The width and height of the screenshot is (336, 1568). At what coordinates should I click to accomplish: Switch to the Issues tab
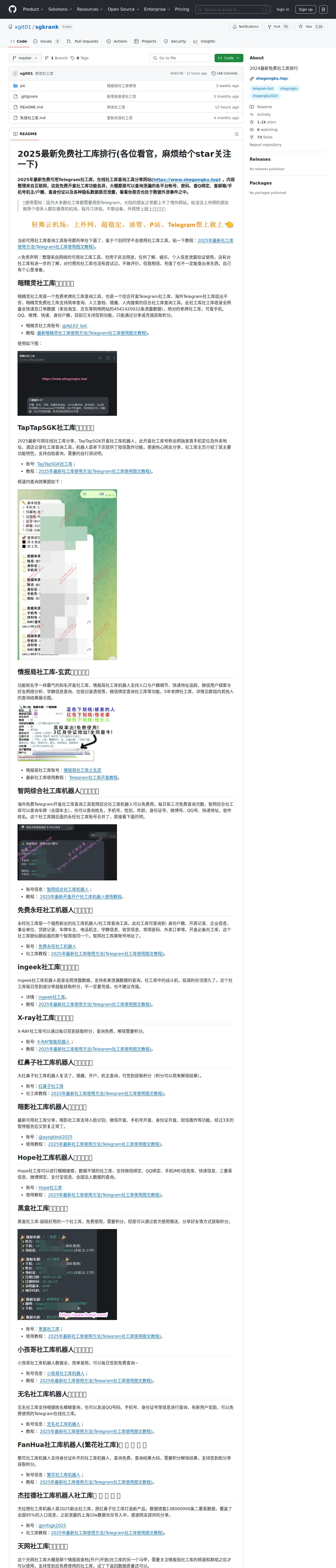(47, 41)
